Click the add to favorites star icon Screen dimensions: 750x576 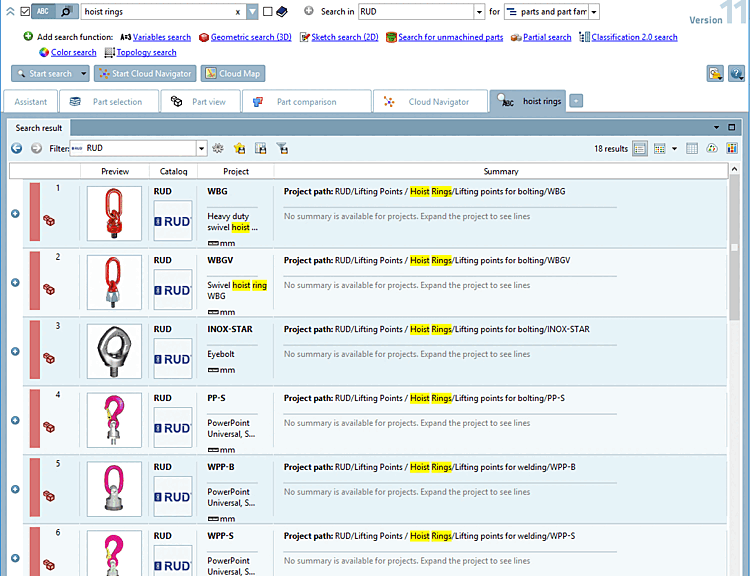click(x=239, y=148)
